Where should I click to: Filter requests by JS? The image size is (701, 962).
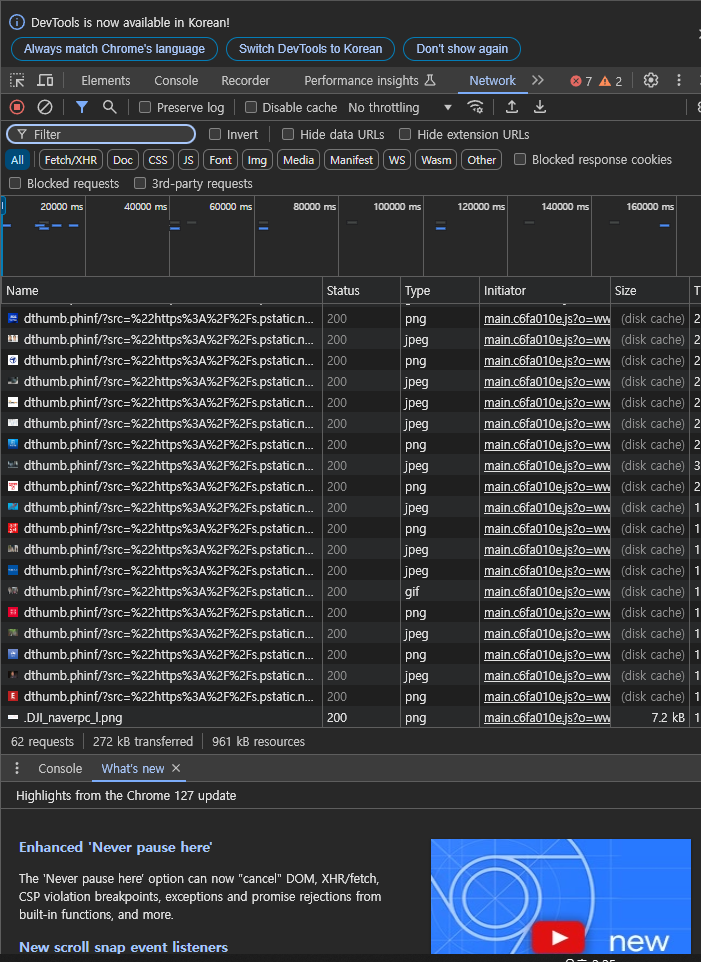[x=188, y=160]
